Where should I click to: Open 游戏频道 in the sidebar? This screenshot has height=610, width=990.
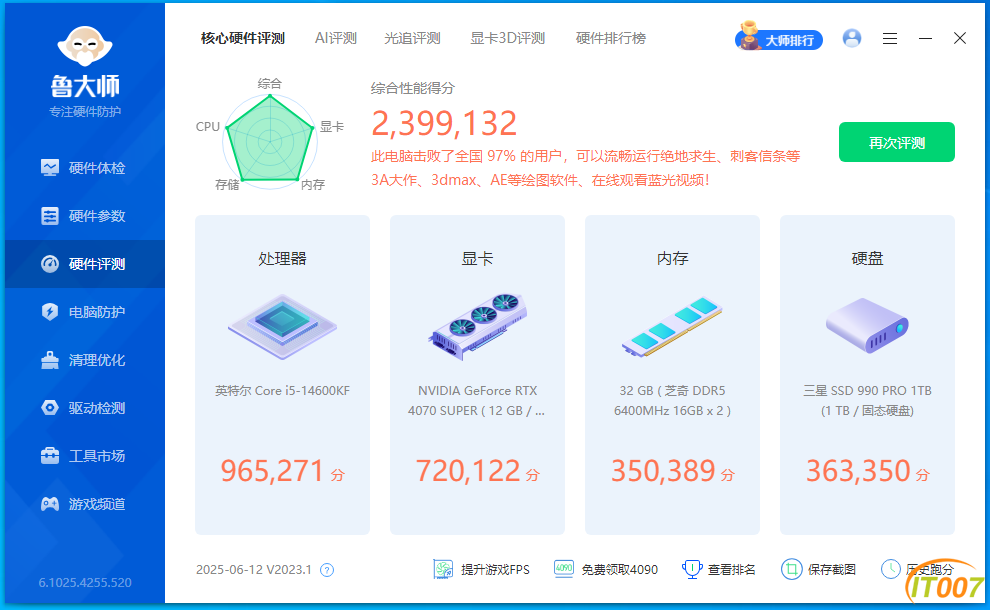tap(83, 504)
